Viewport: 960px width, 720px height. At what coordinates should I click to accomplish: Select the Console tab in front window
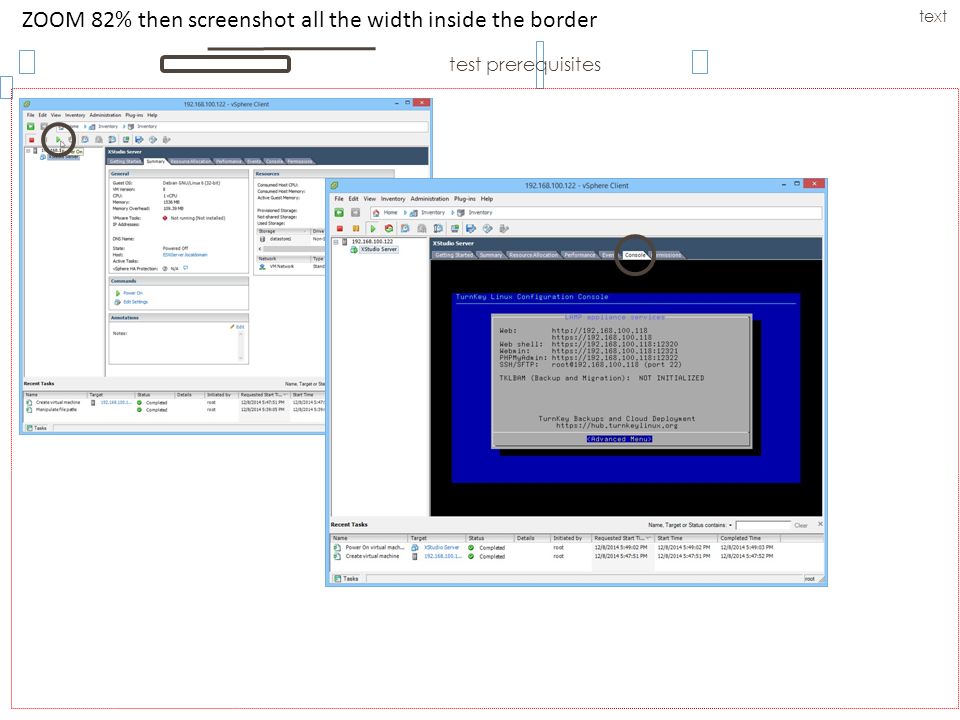point(635,255)
